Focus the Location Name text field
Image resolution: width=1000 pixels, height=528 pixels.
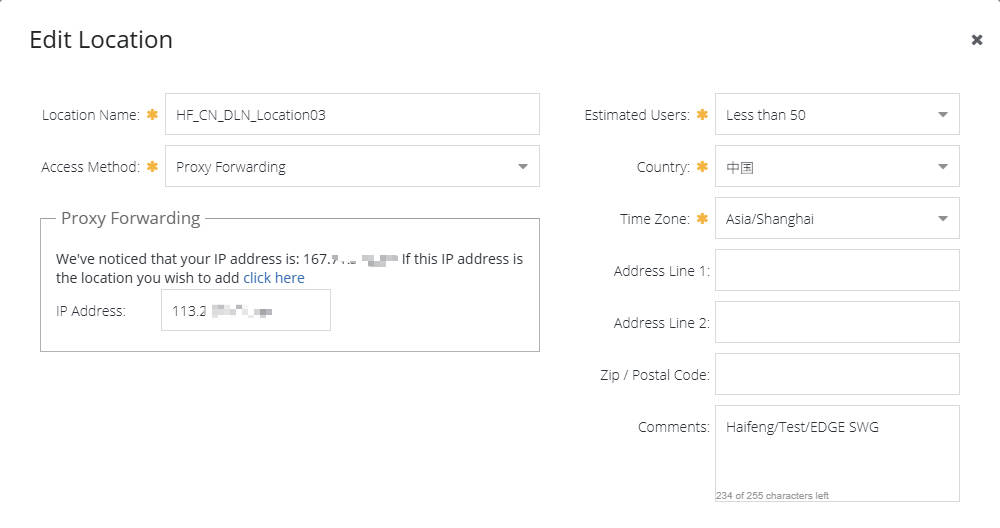(352, 114)
